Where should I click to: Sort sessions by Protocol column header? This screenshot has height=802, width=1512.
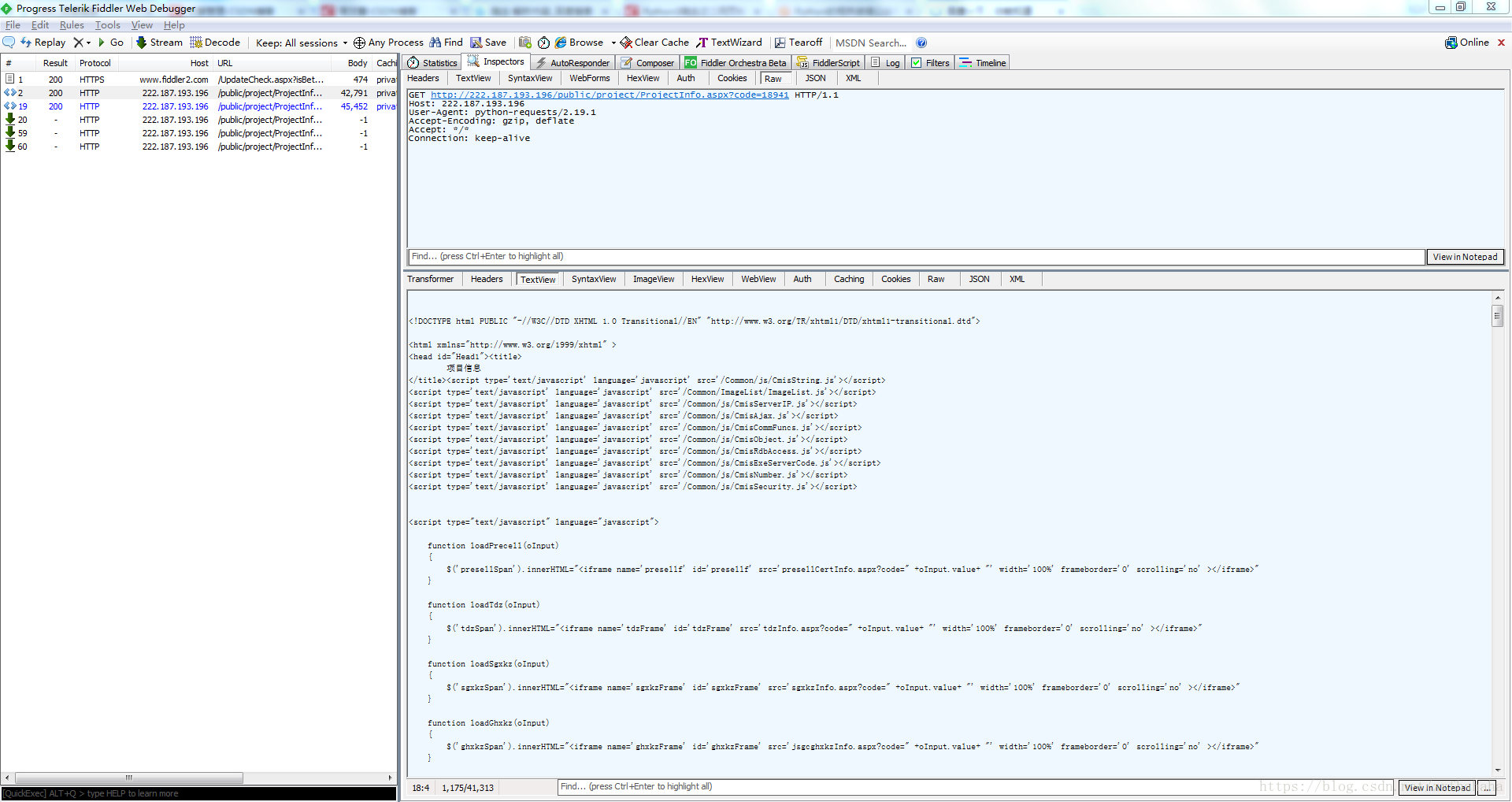95,63
